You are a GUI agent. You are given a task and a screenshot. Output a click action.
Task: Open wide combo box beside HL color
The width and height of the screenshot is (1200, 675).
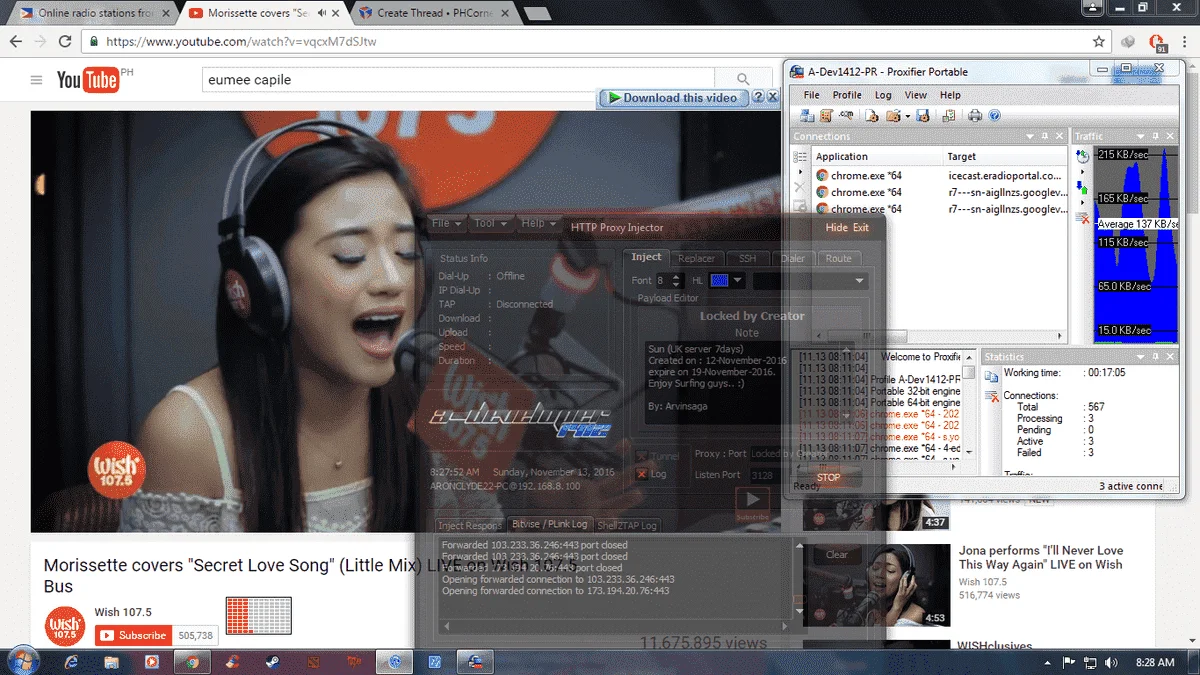(x=810, y=281)
